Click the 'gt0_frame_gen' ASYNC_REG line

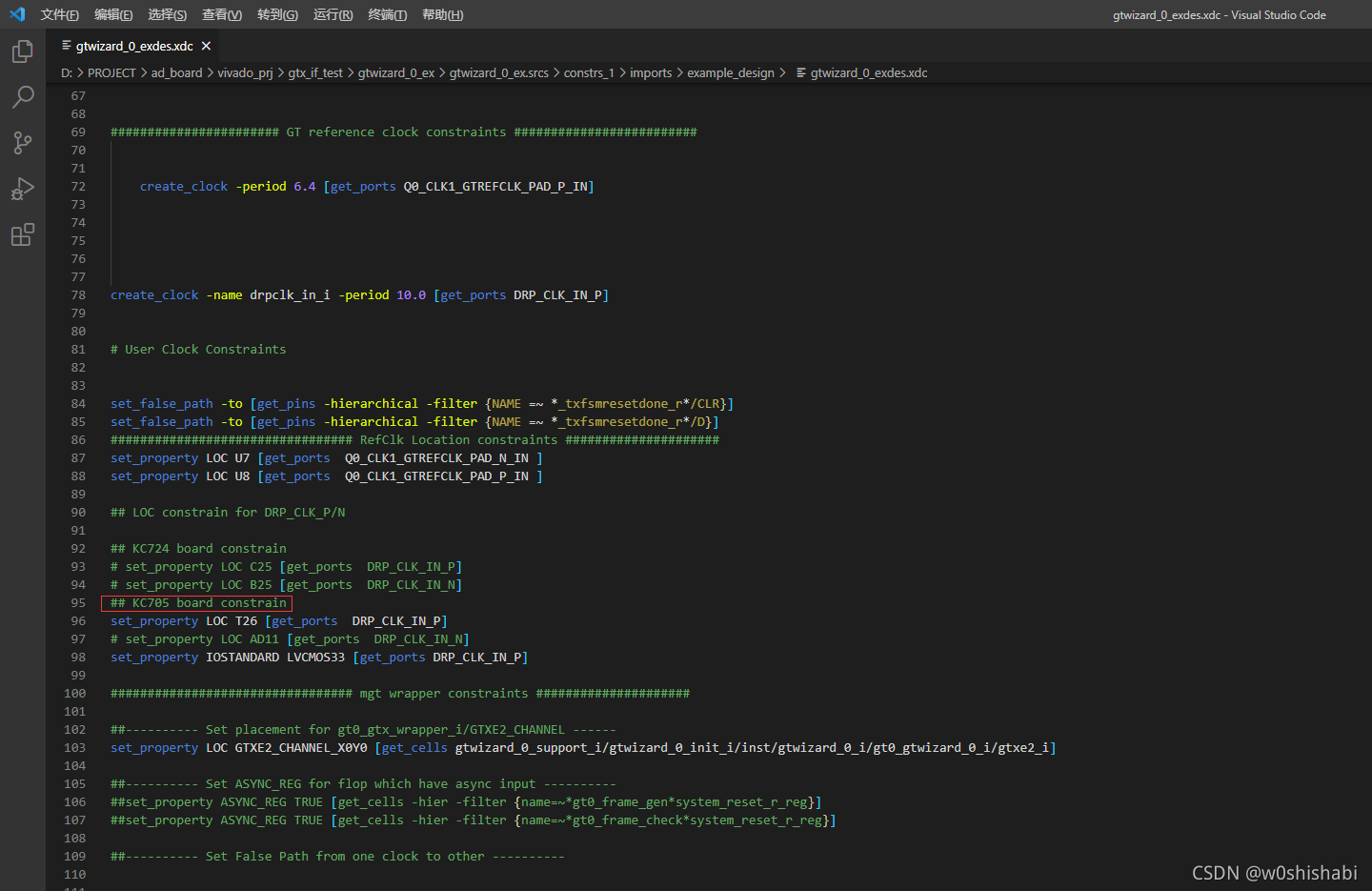[466, 802]
